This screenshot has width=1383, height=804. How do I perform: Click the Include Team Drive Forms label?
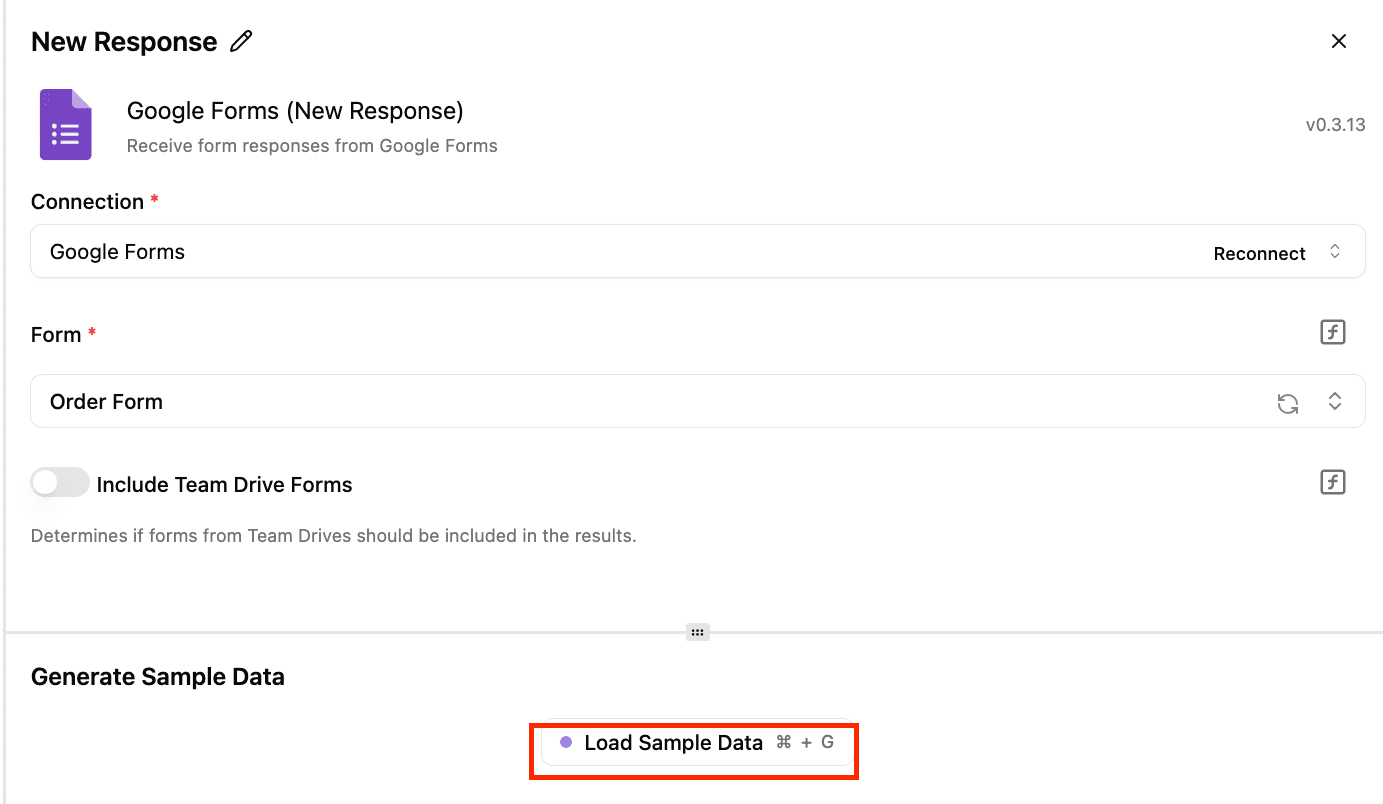[224, 485]
